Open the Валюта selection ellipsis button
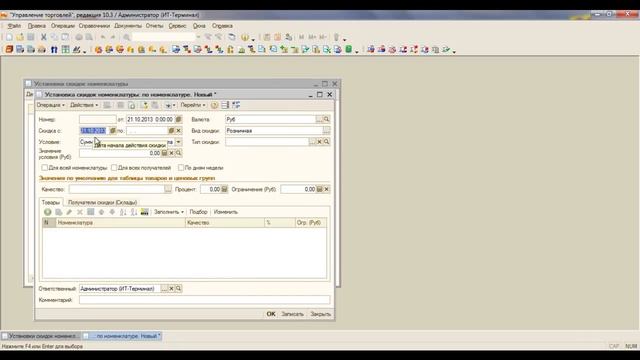This screenshot has width=640, height=360. [319, 119]
